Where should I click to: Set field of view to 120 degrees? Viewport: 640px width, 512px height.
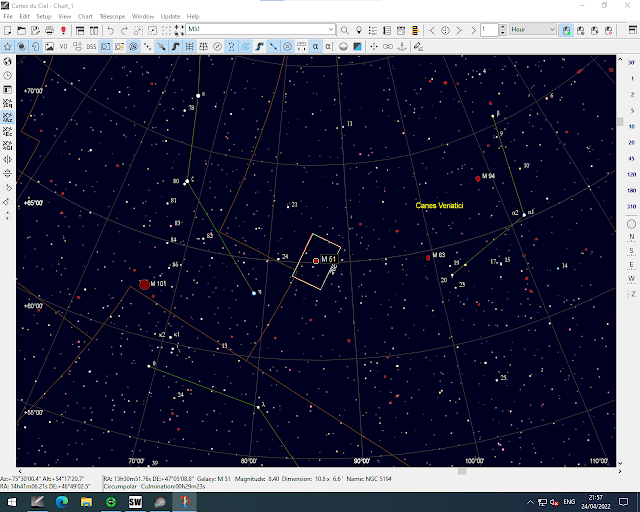click(x=631, y=174)
